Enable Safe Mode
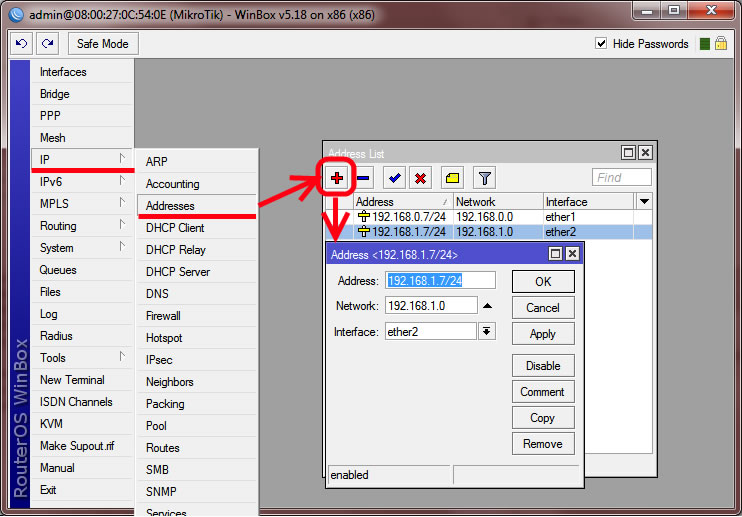Image resolution: width=742 pixels, height=517 pixels. [x=103, y=44]
